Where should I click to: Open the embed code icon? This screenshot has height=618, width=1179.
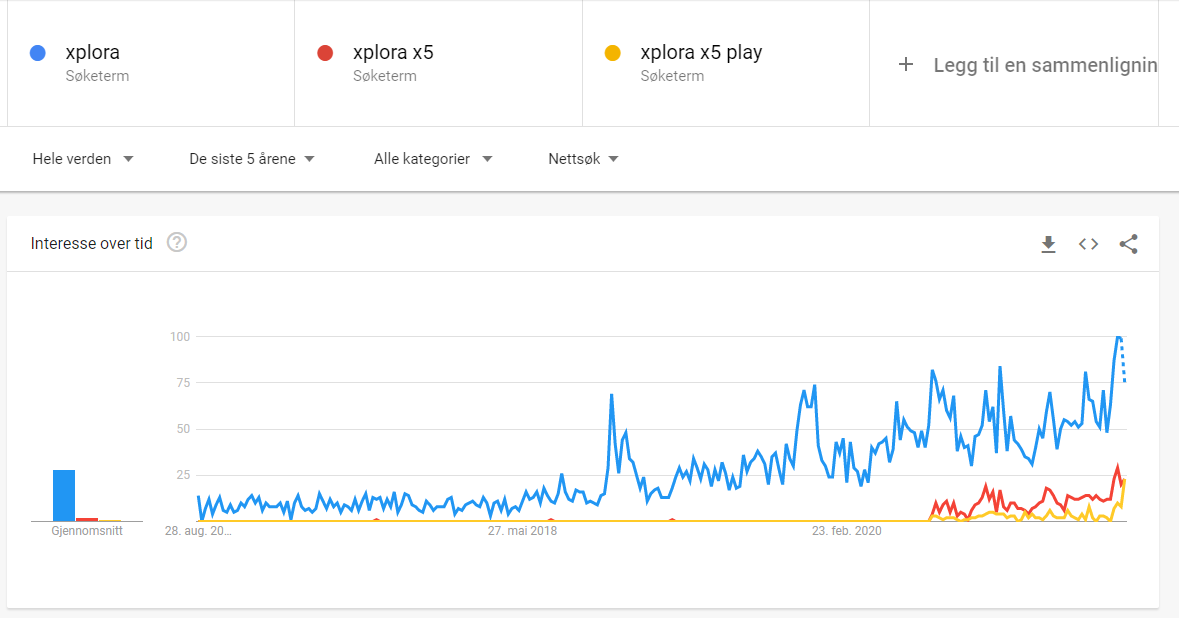pyautogui.click(x=1088, y=244)
